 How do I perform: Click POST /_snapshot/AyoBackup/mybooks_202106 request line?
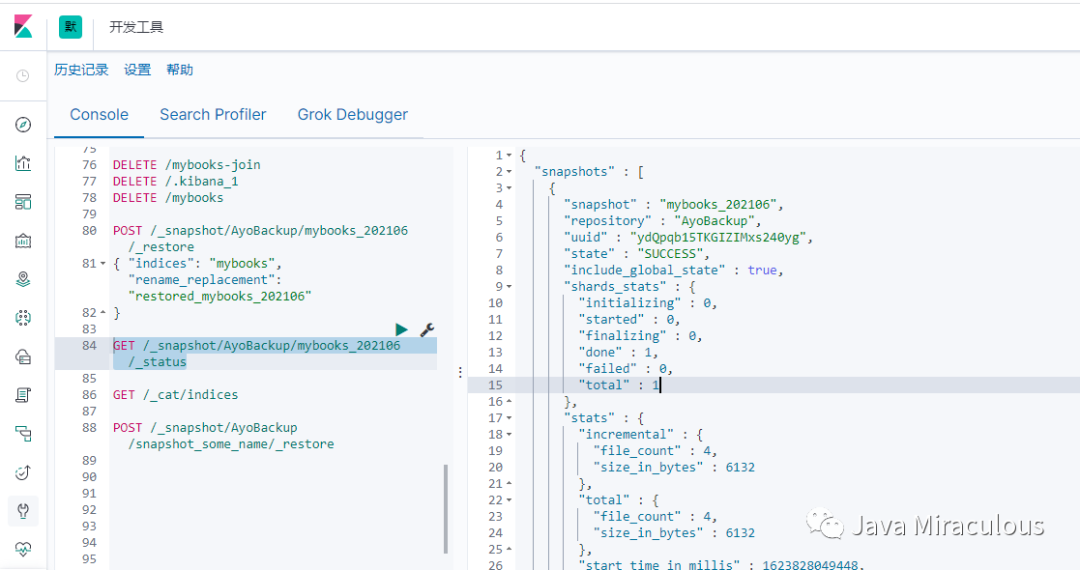pyautogui.click(x=260, y=231)
